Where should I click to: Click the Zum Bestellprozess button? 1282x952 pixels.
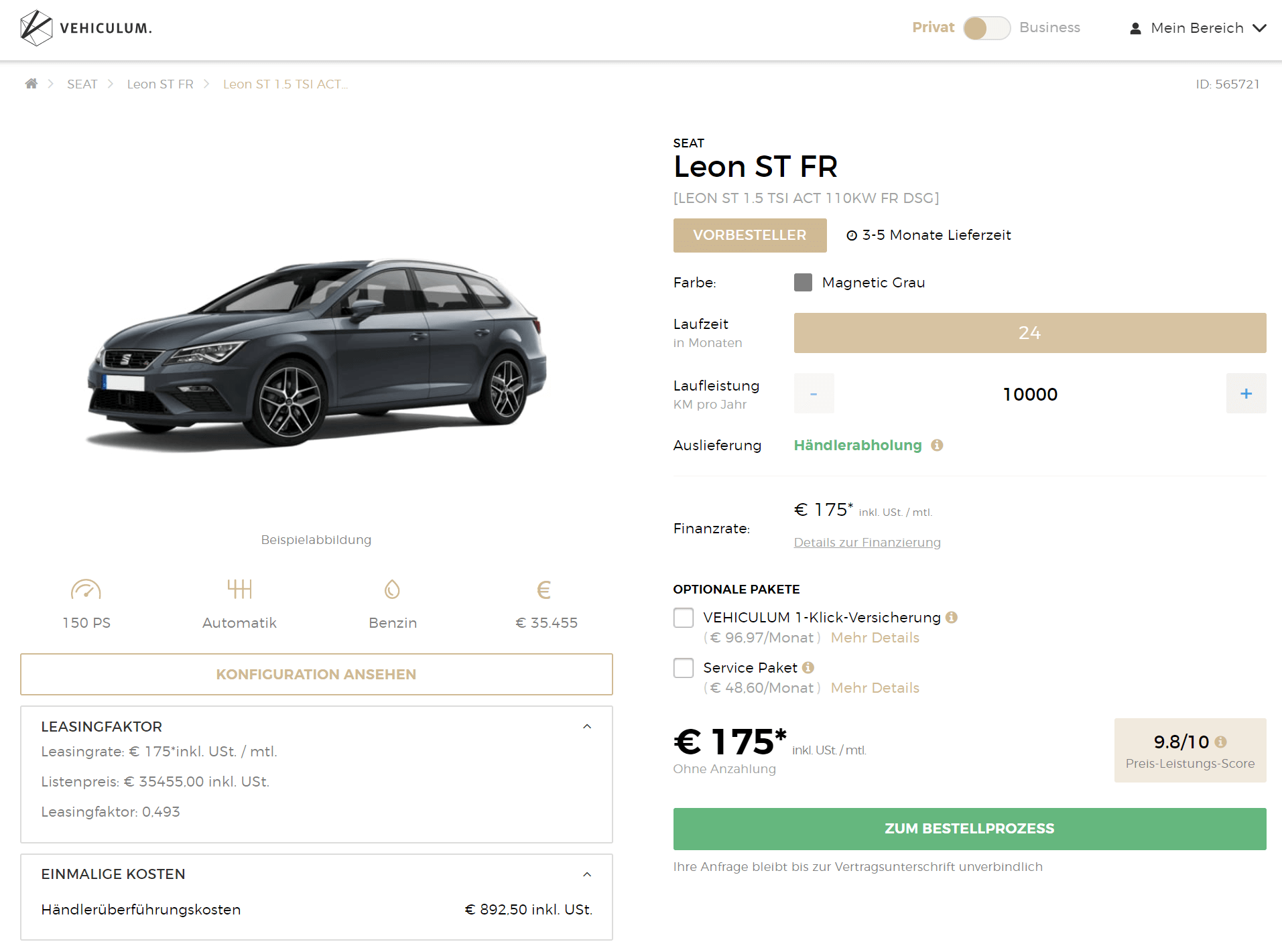pyautogui.click(x=969, y=829)
